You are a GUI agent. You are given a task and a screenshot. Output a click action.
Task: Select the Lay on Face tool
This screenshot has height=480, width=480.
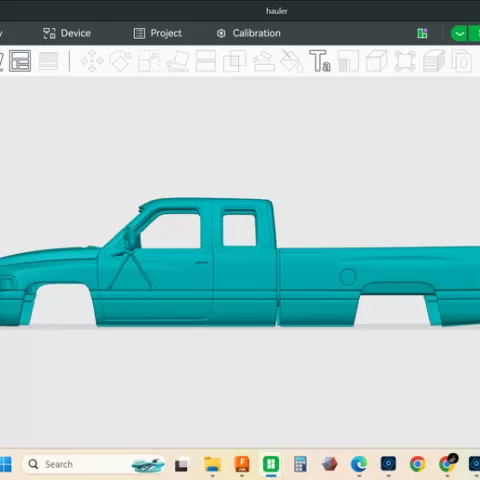[x=178, y=61]
